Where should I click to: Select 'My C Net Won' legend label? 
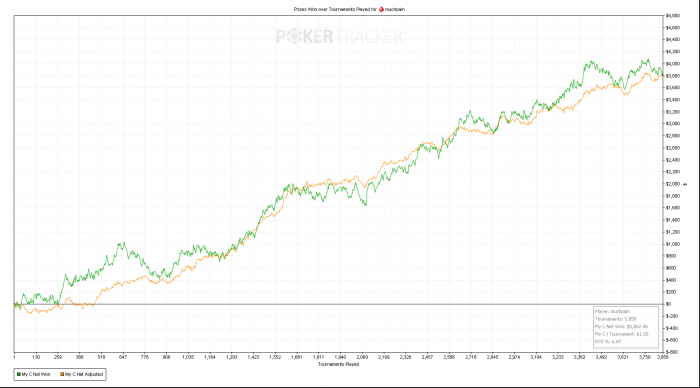36,374
